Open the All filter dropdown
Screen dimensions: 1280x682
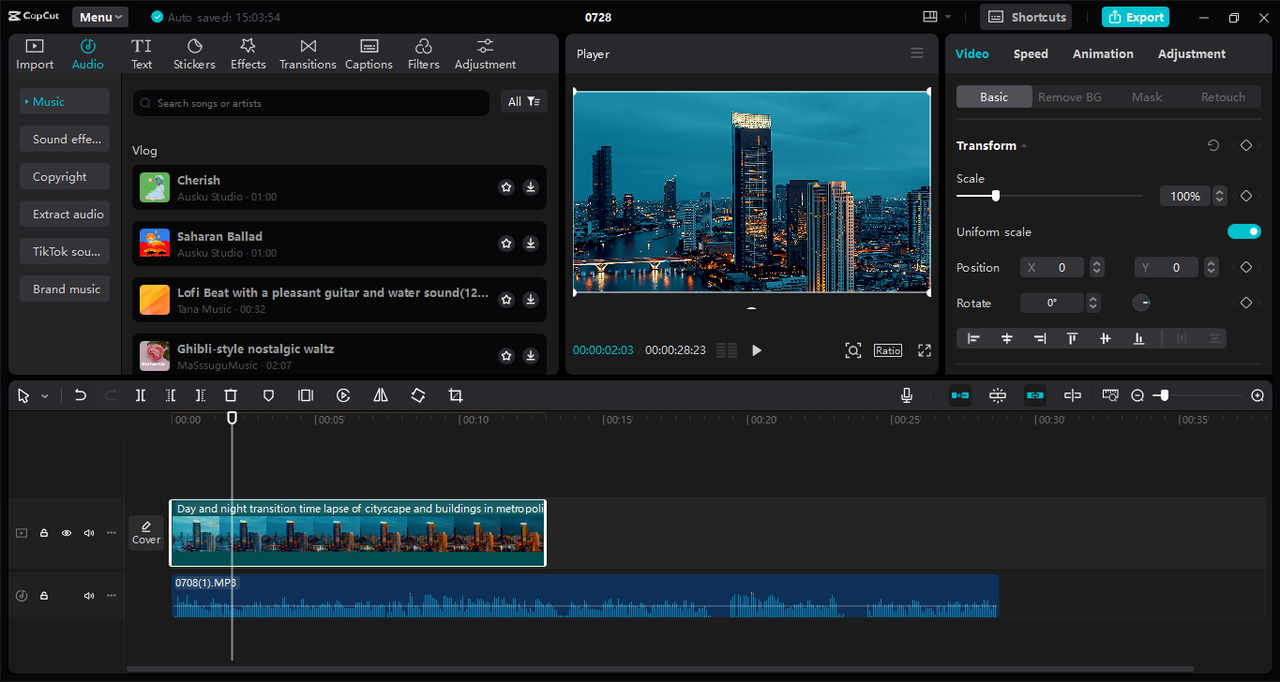click(523, 102)
